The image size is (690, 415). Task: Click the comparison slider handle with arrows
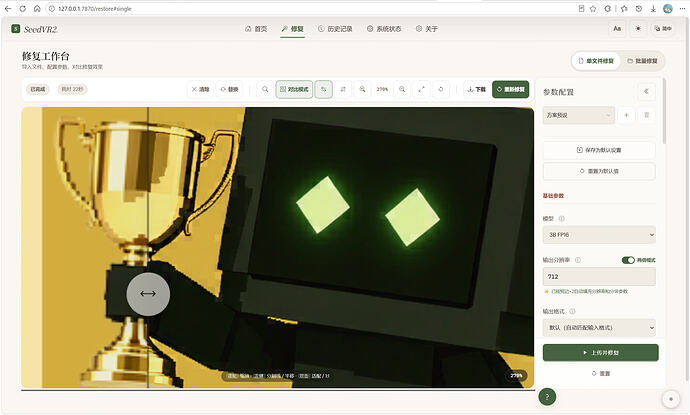click(x=148, y=294)
